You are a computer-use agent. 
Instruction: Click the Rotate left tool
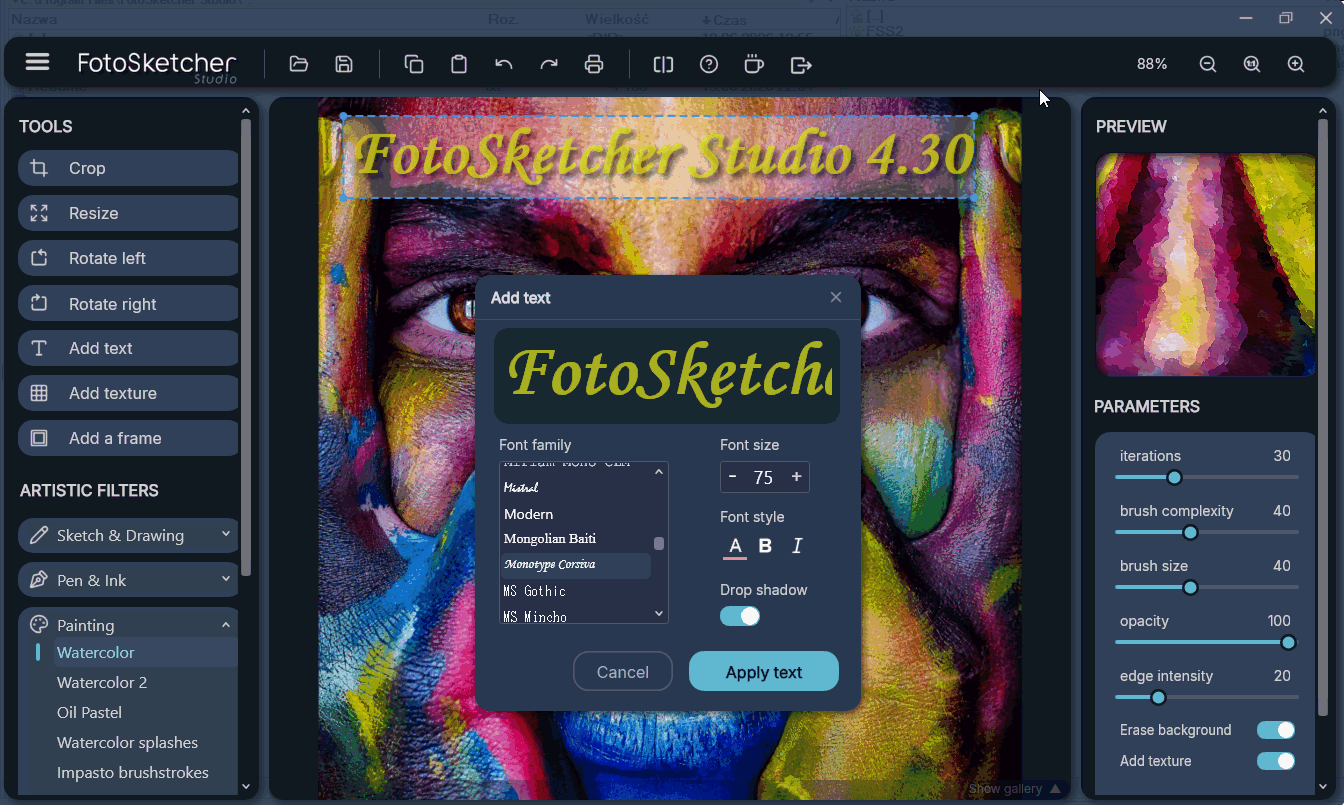[x=129, y=258]
